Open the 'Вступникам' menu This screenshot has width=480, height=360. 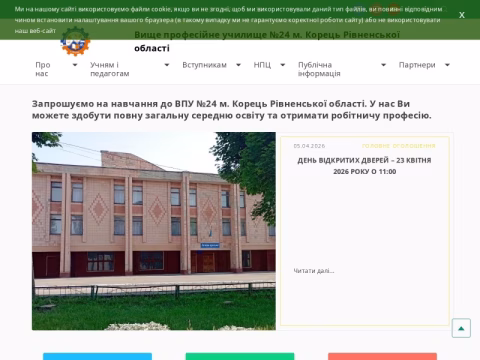(204, 65)
